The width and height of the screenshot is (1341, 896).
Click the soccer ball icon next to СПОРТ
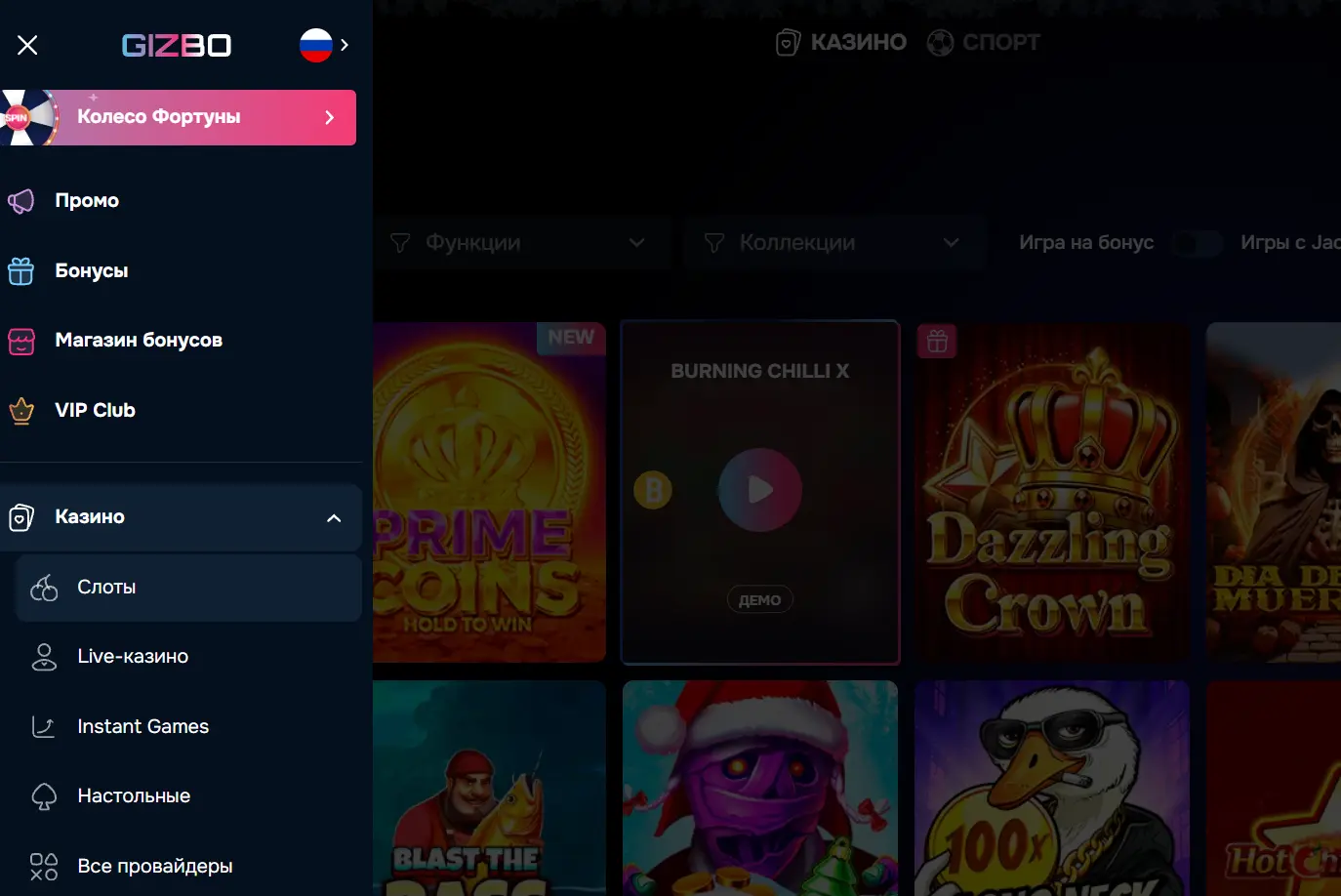[940, 42]
